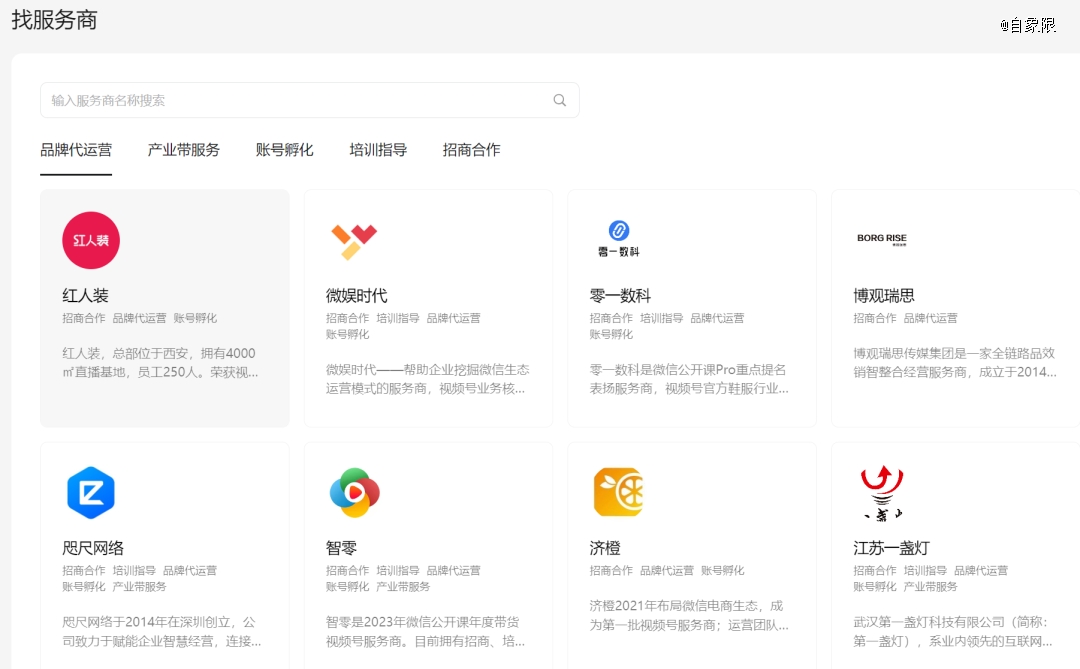This screenshot has width=1080, height=669.
Task: Click the 江苏一盏灯 description mentioning 武汉第一盏灯
Action: (953, 631)
